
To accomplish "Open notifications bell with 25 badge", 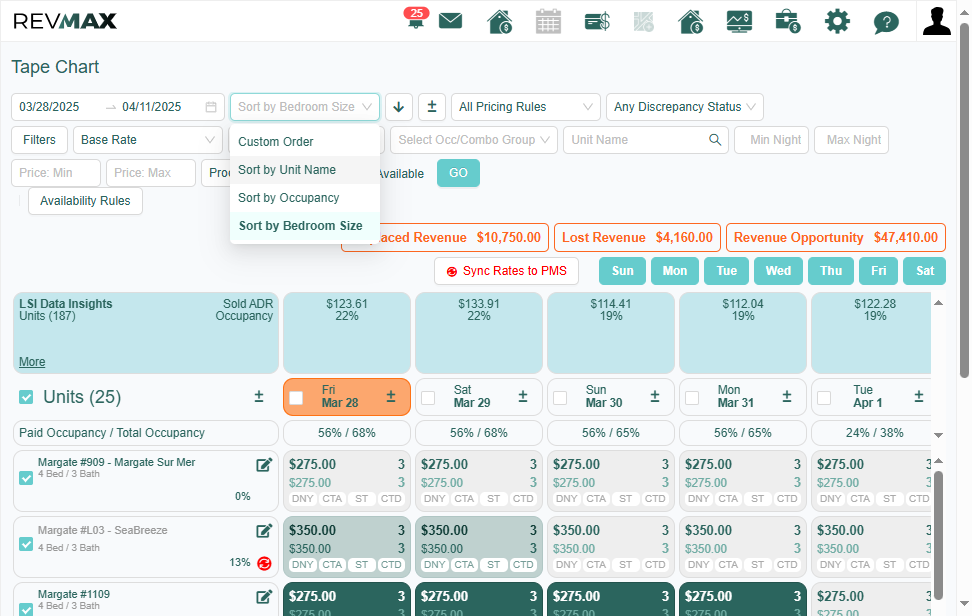I will (416, 20).
